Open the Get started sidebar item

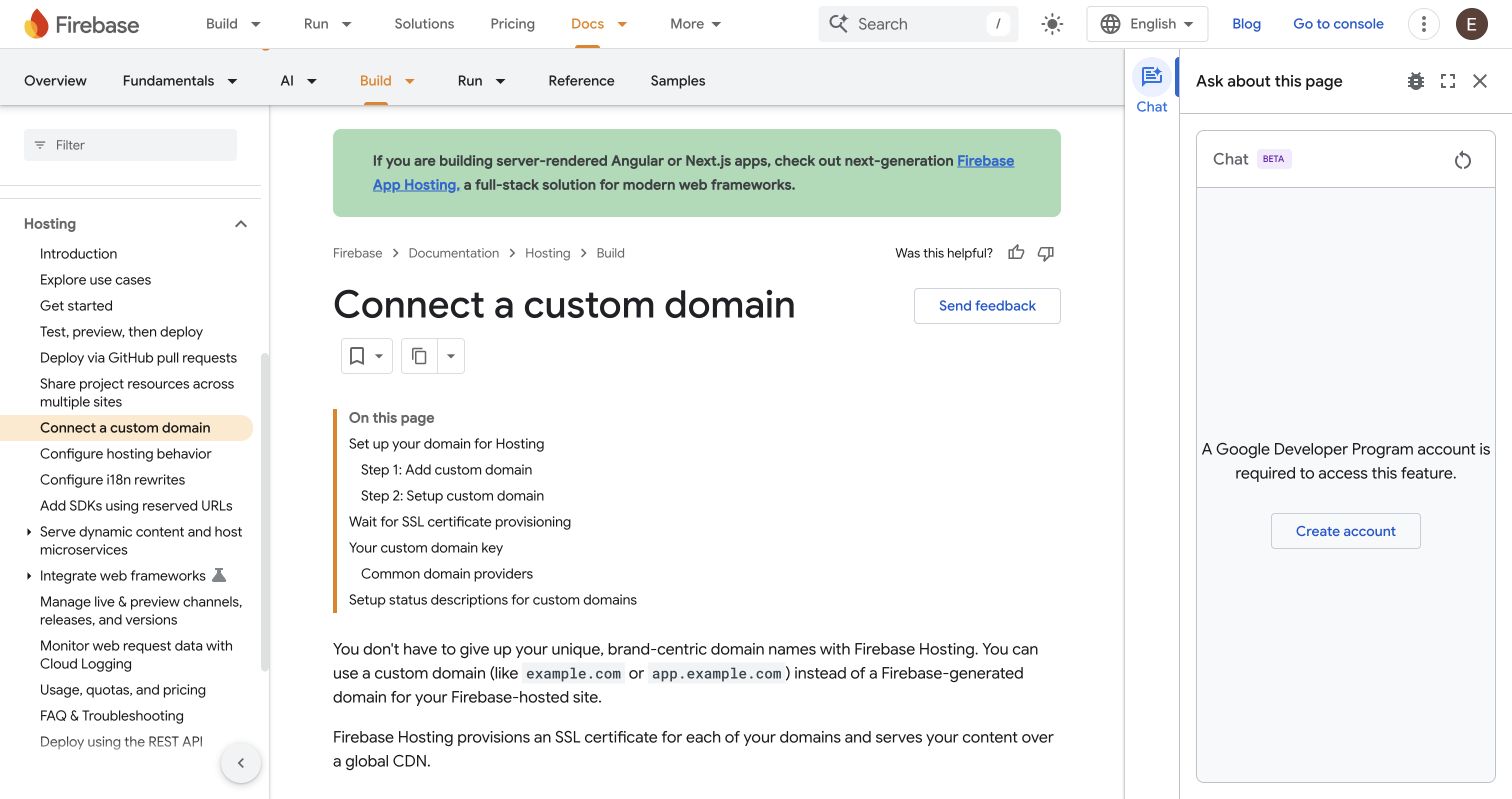pyautogui.click(x=76, y=306)
